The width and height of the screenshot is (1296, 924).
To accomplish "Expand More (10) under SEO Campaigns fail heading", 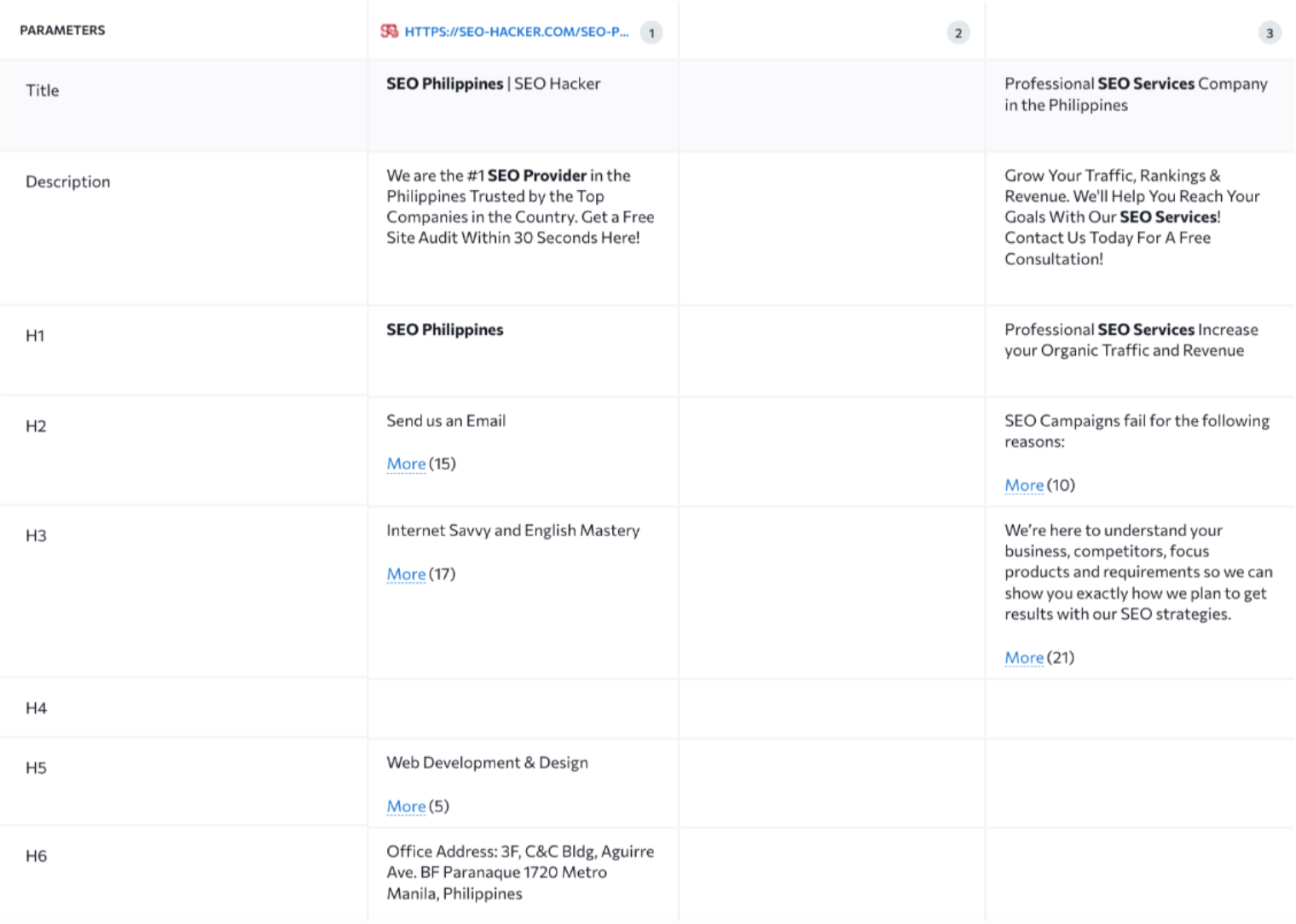I will pos(1023,485).
